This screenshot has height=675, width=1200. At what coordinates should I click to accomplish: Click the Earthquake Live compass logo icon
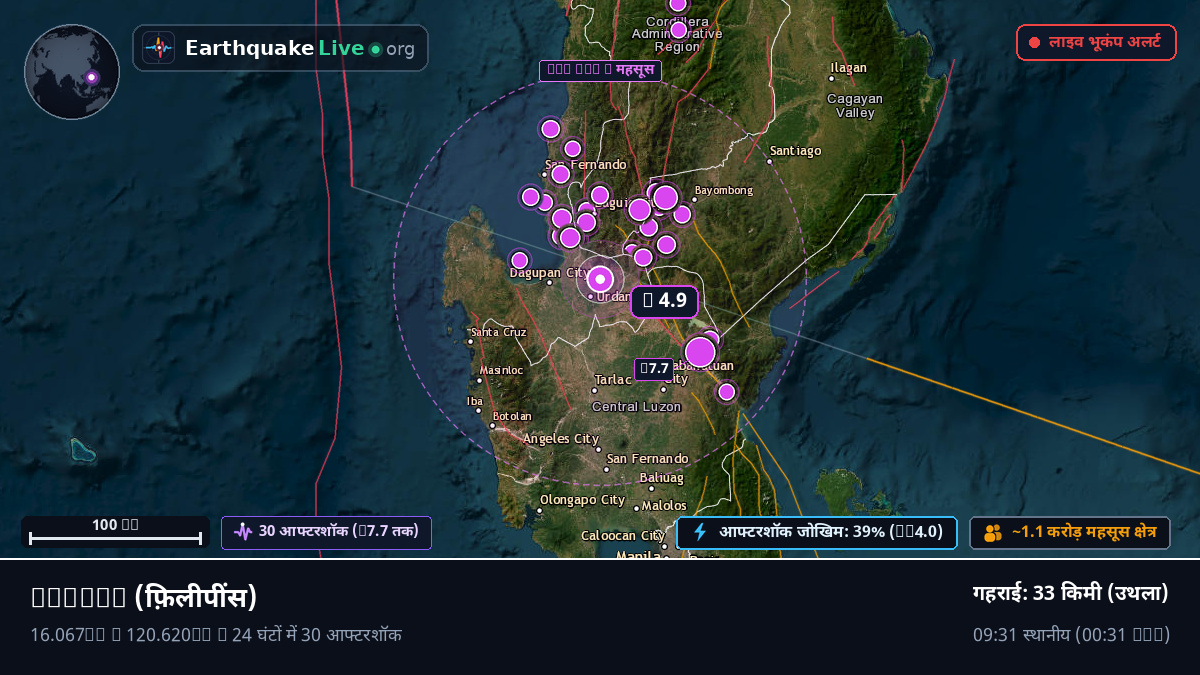[158, 48]
